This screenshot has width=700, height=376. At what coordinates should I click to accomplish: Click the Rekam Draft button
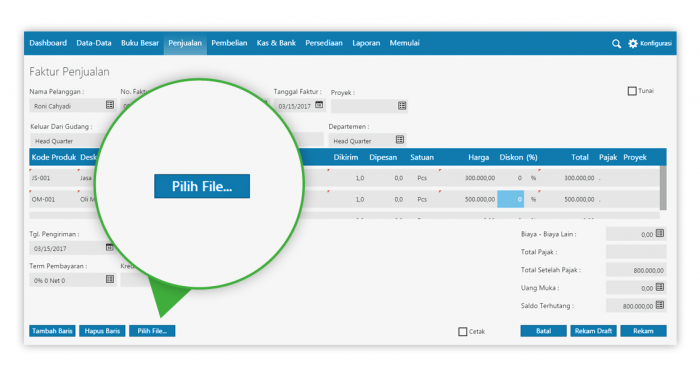[x=593, y=331]
